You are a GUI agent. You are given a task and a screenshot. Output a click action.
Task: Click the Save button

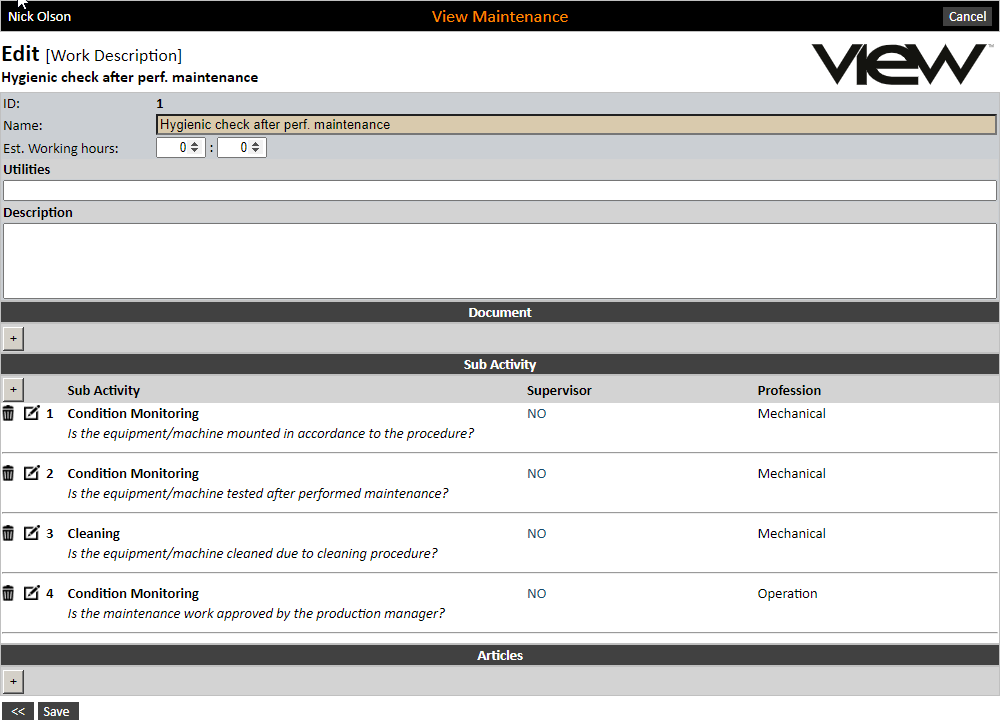(57, 711)
